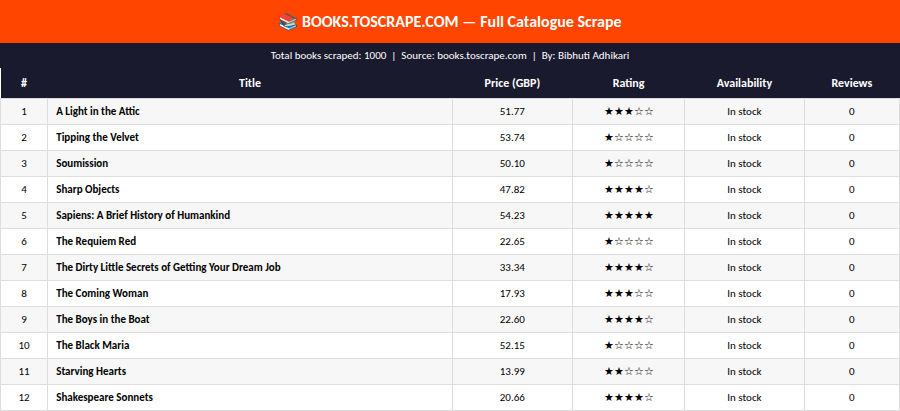The height and width of the screenshot is (411, 900).
Task: Click row number 7 cell
Action: pos(24,267)
